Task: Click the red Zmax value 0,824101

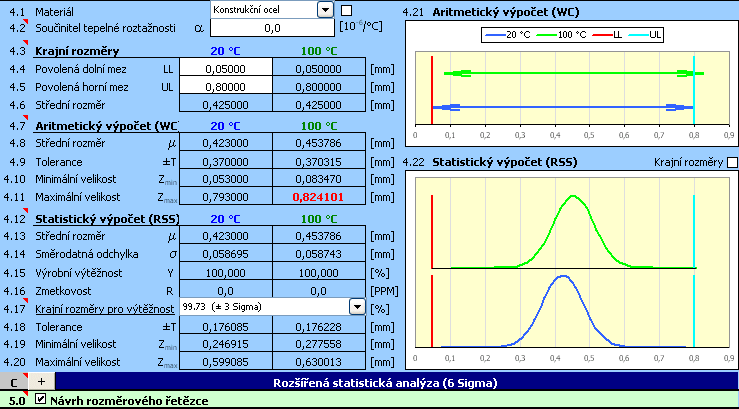Action: click(x=318, y=197)
